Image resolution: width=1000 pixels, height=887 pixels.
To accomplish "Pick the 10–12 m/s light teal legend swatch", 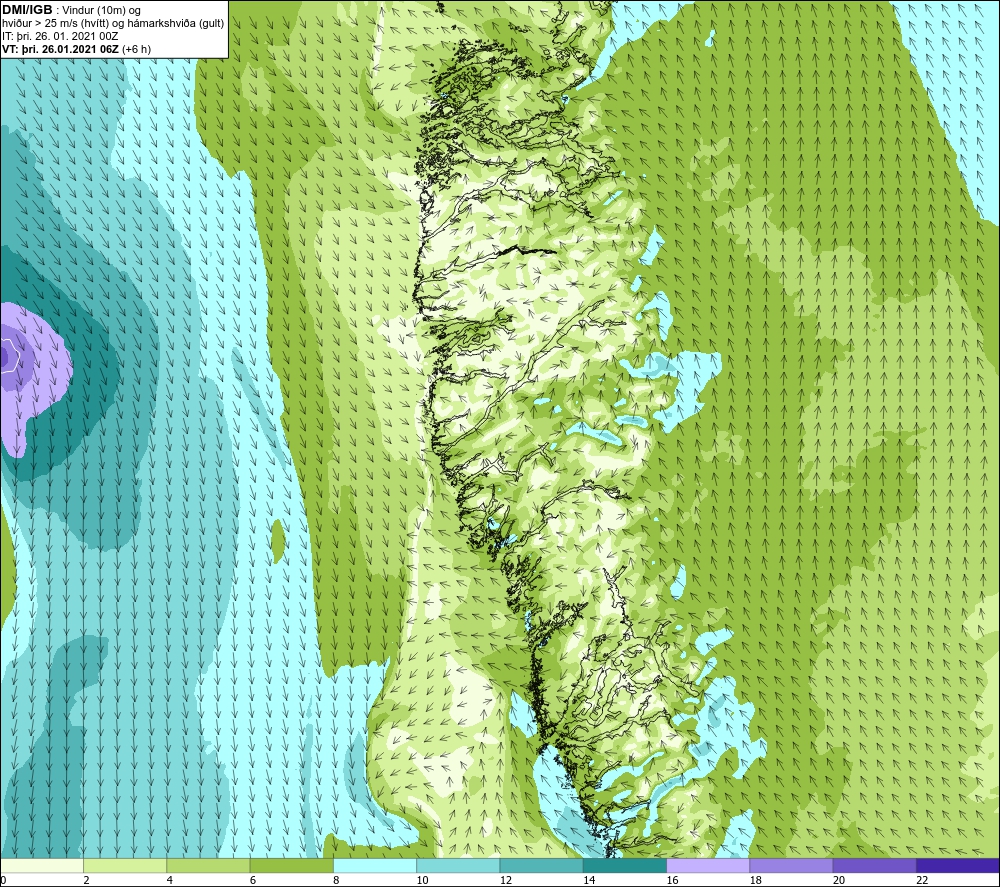I will [458, 865].
